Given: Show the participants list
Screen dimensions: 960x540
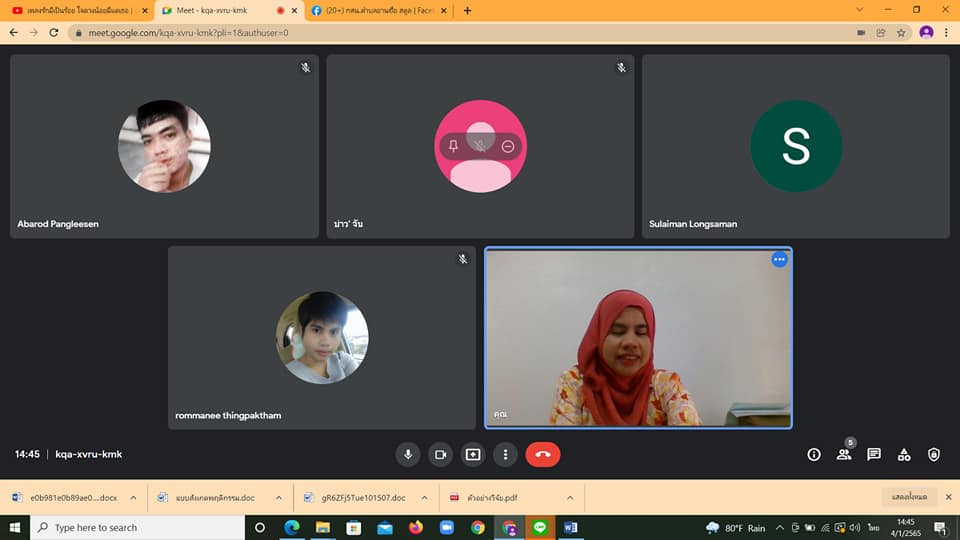Looking at the screenshot, I should [844, 454].
